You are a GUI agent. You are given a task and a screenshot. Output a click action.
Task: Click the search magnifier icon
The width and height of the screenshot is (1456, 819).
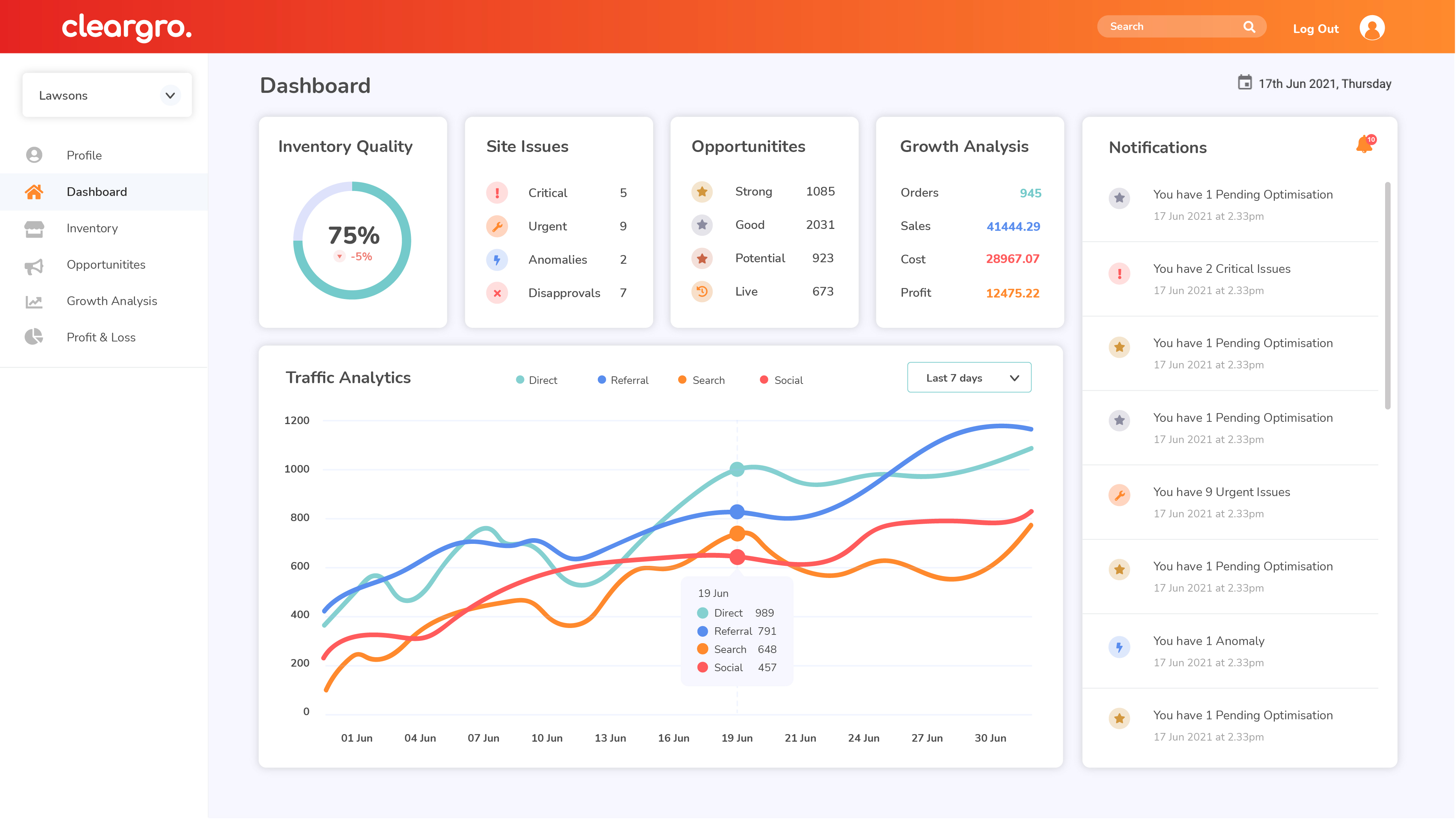click(1249, 27)
